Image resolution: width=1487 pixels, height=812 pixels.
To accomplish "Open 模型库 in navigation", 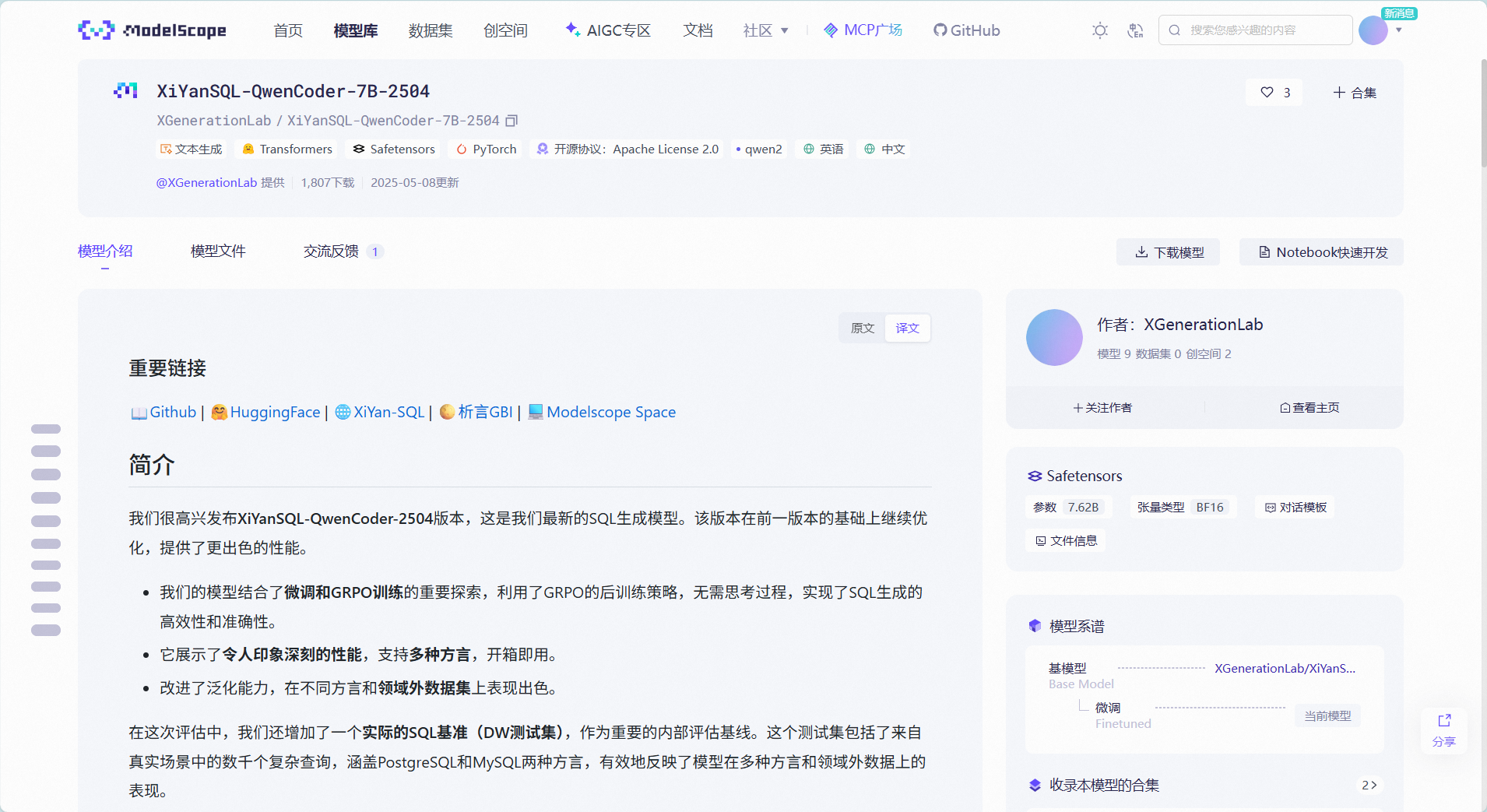I will [x=356, y=30].
